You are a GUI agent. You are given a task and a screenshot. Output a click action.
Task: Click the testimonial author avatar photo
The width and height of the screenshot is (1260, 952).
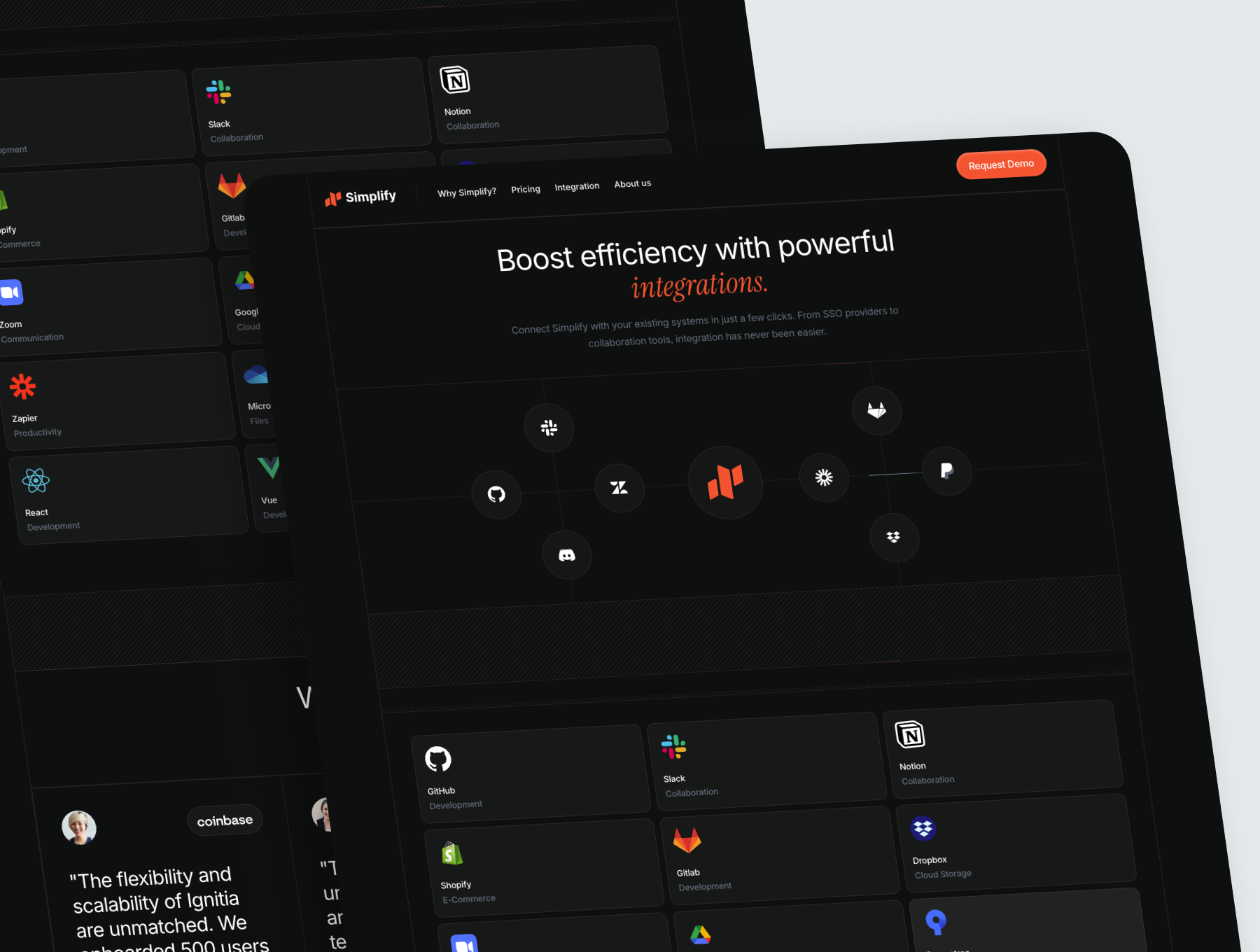tap(78, 828)
